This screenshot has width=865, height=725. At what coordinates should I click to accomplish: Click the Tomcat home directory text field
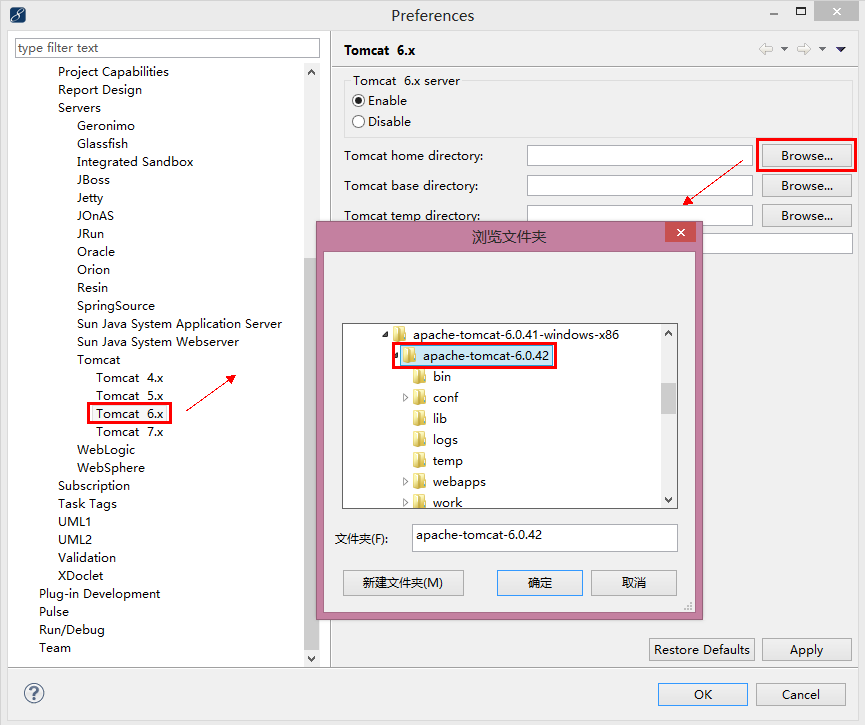639,156
